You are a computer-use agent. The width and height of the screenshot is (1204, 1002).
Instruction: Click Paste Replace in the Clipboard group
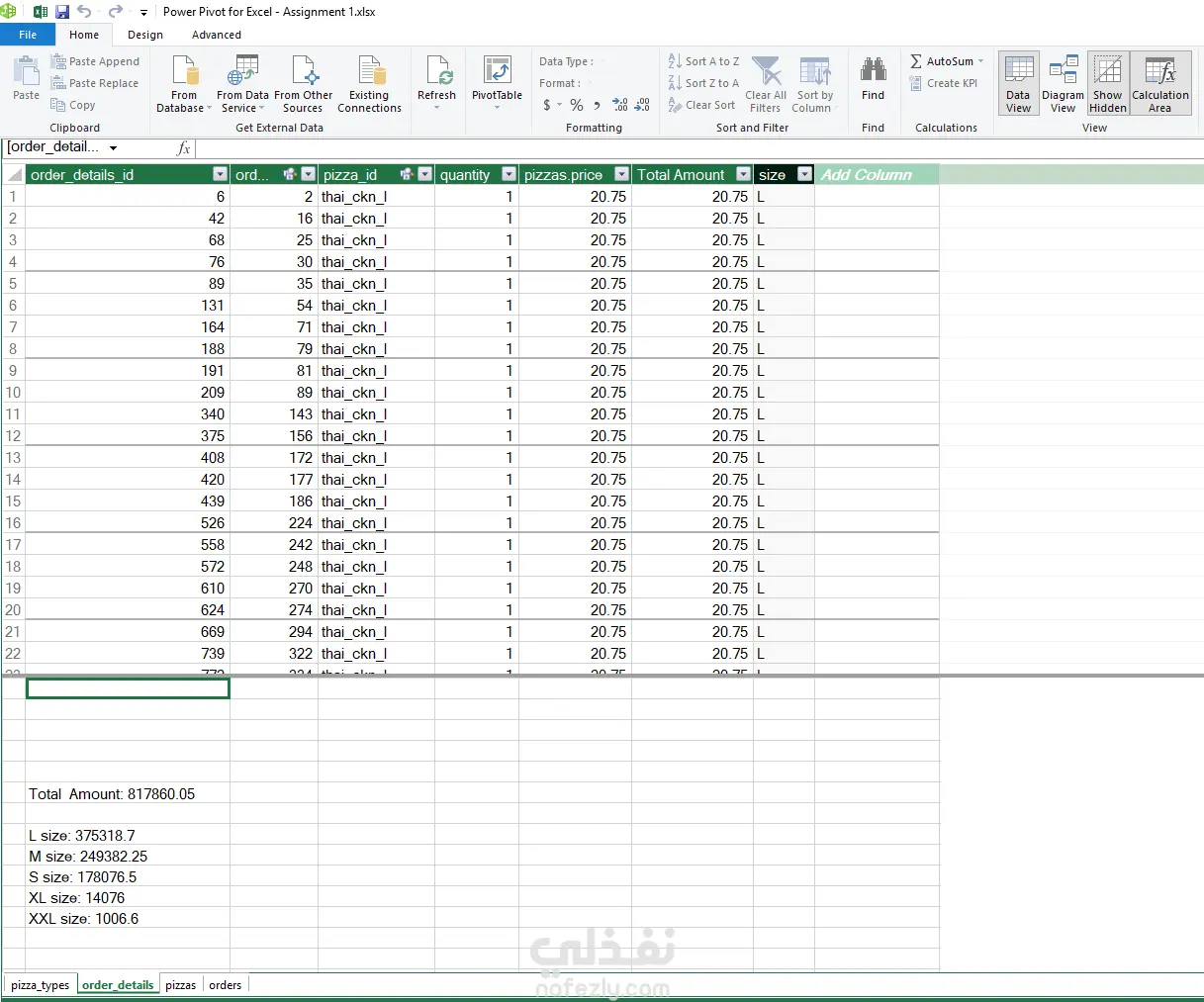[94, 83]
